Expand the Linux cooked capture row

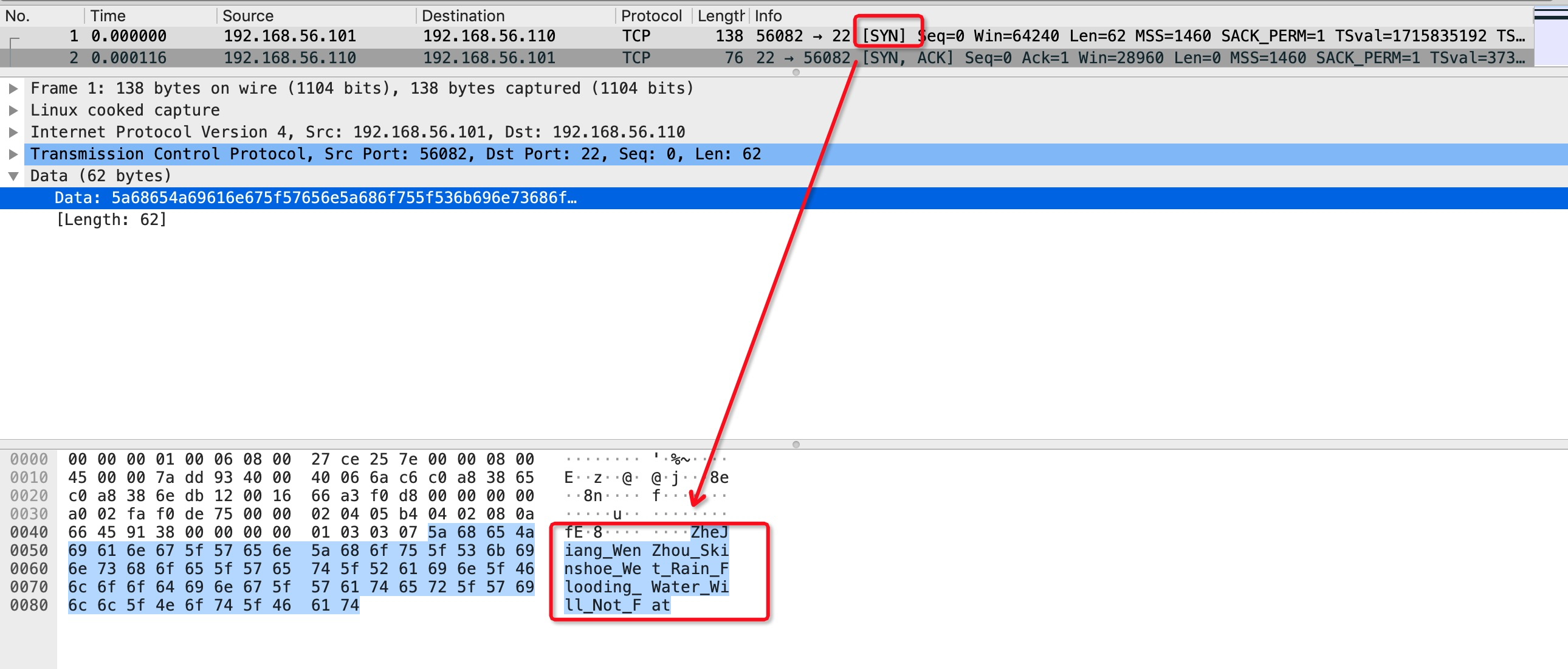click(x=13, y=110)
